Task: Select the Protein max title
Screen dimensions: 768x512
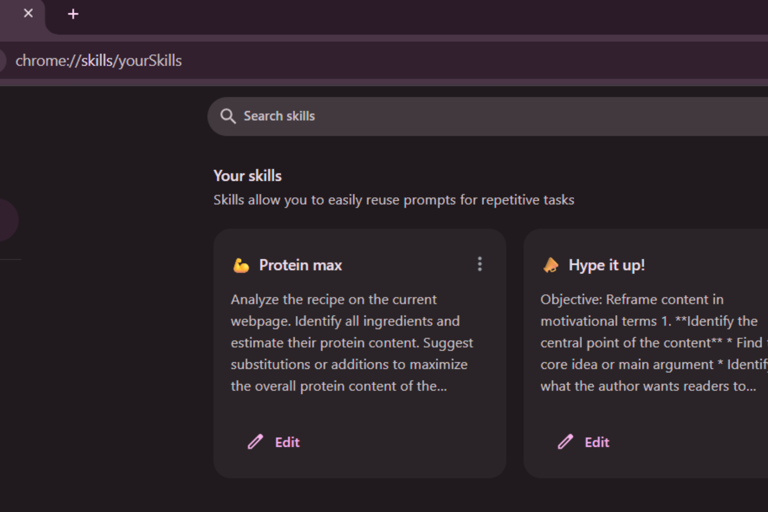Action: 300,265
